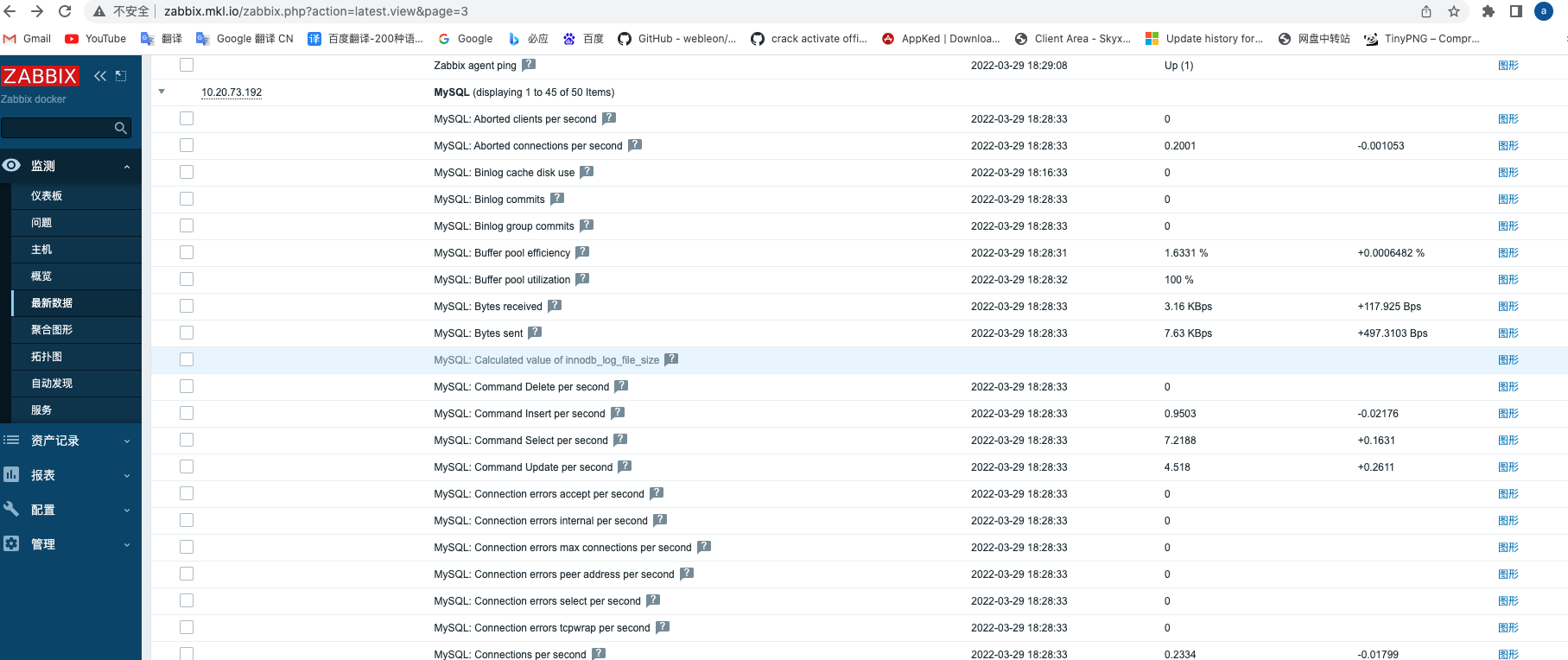The height and width of the screenshot is (660, 1568).
Task: Check the Command Update per second checkbox
Action: [187, 466]
